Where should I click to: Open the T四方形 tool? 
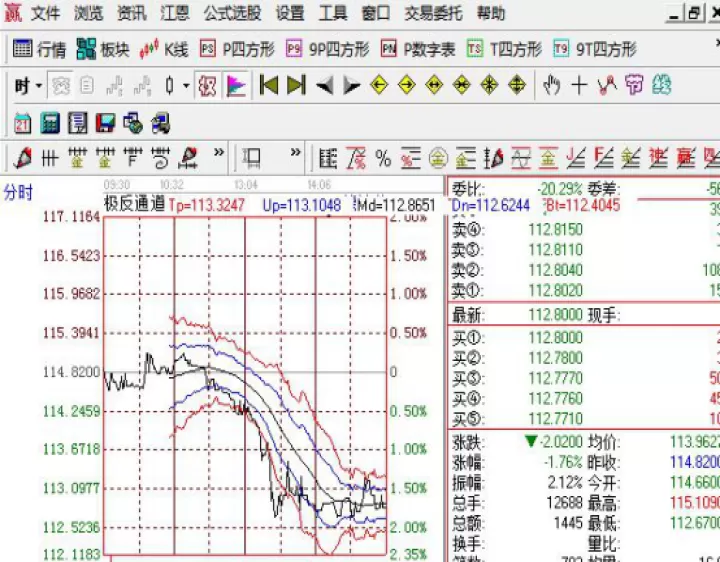(504, 49)
